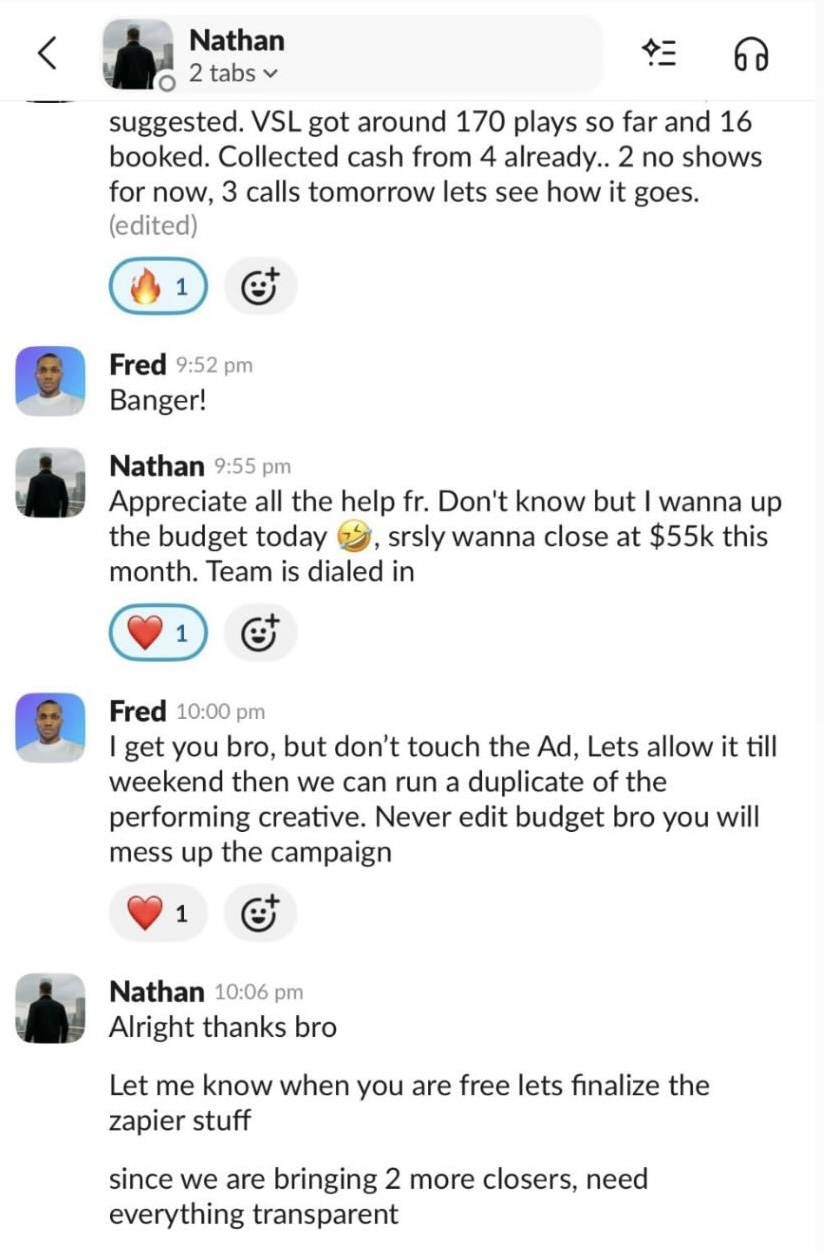Tap Fred's timestamp reading 10:00 pm
The width and height of the screenshot is (824, 1251).
[221, 710]
